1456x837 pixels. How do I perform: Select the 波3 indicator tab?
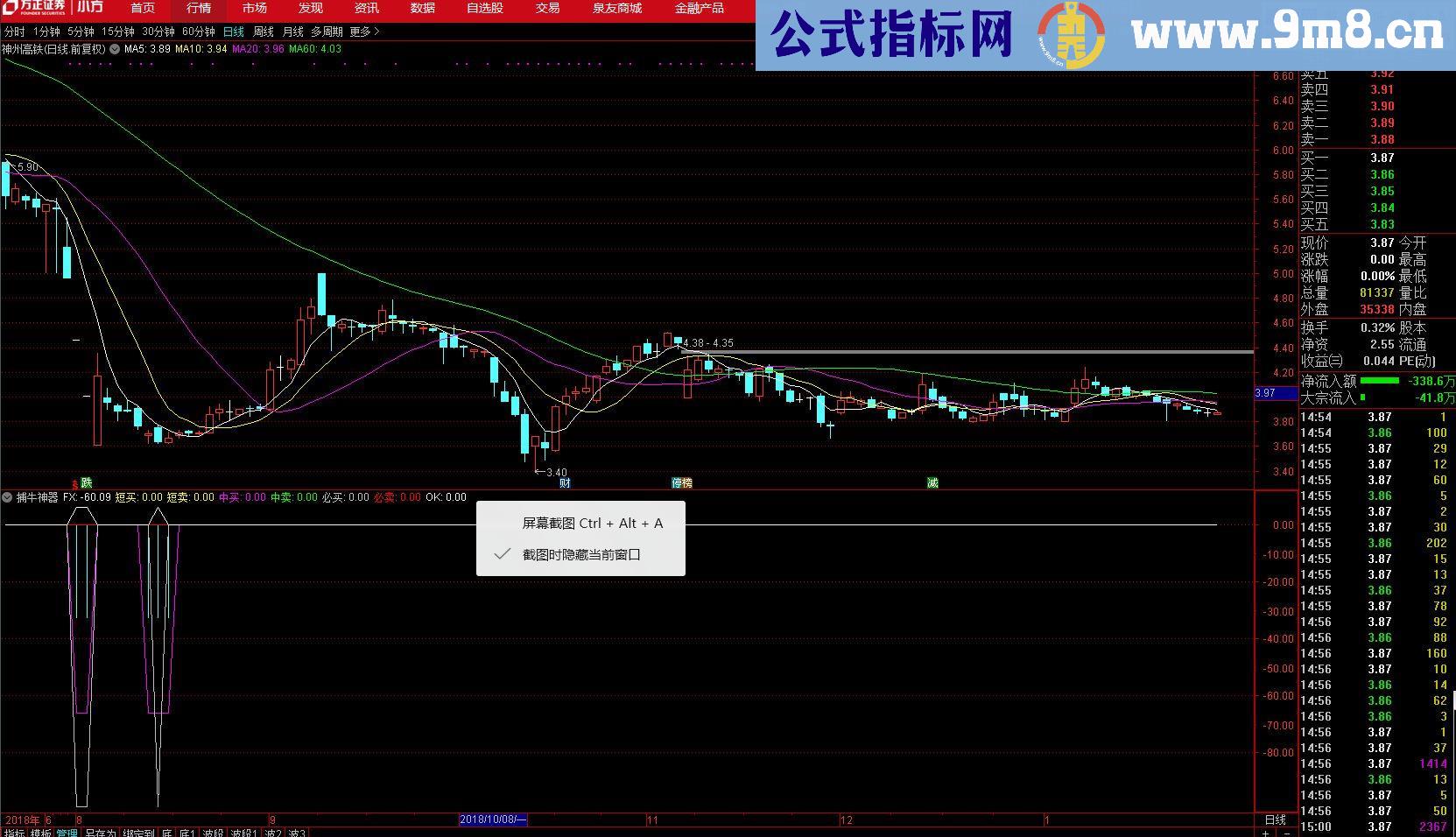coord(298,833)
